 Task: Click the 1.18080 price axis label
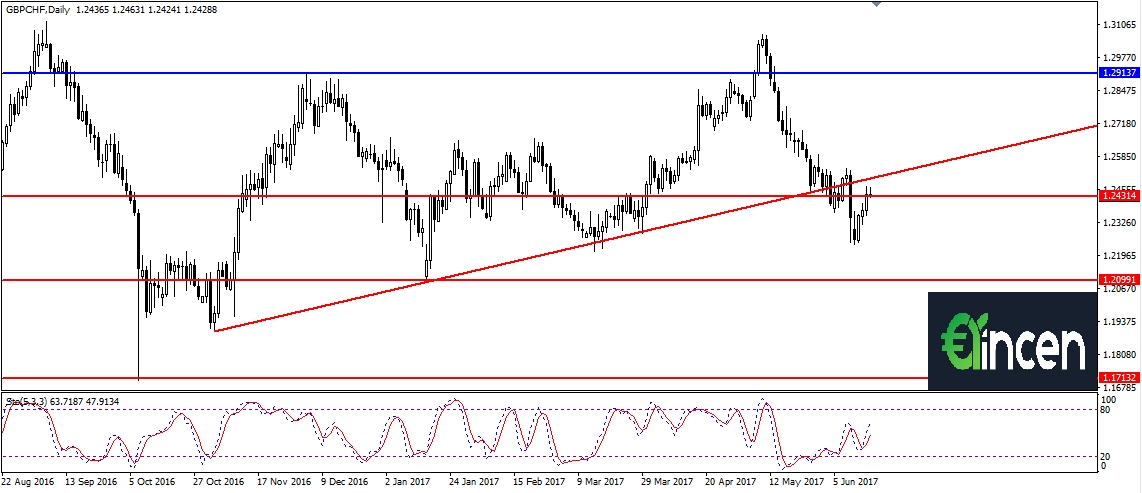click(x=1120, y=355)
